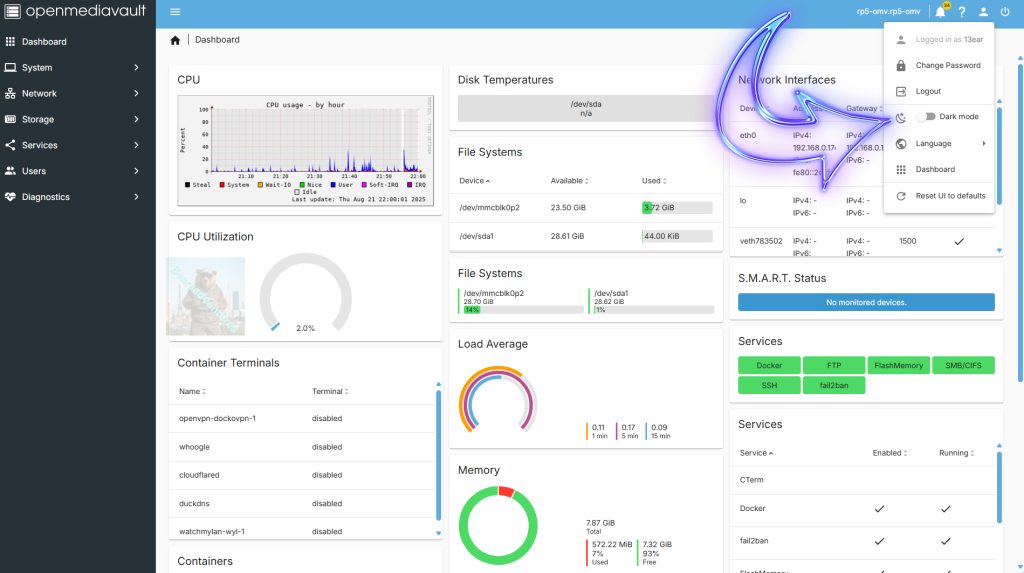Choose Logout from user menu
1024x573 pixels.
point(928,91)
